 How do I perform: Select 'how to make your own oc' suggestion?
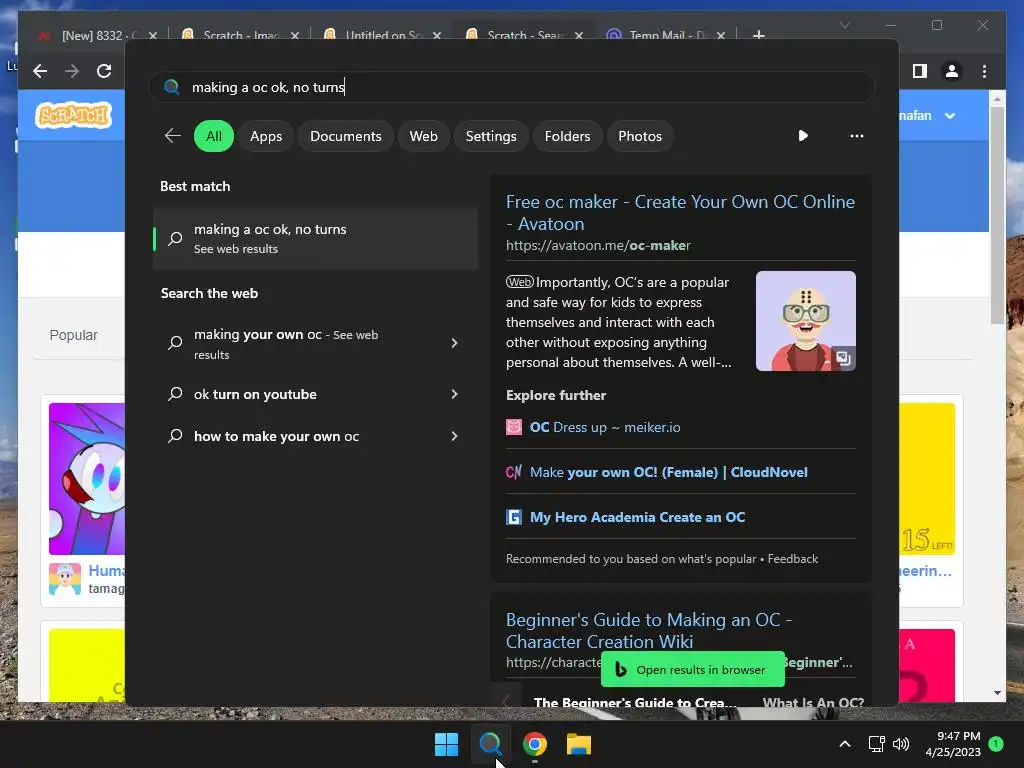pyautogui.click(x=276, y=436)
